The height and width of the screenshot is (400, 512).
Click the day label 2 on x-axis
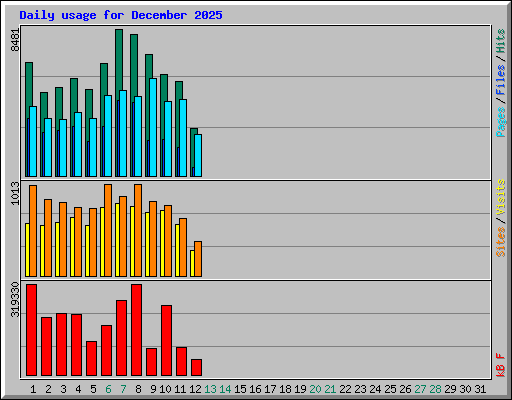pyautogui.click(x=48, y=389)
